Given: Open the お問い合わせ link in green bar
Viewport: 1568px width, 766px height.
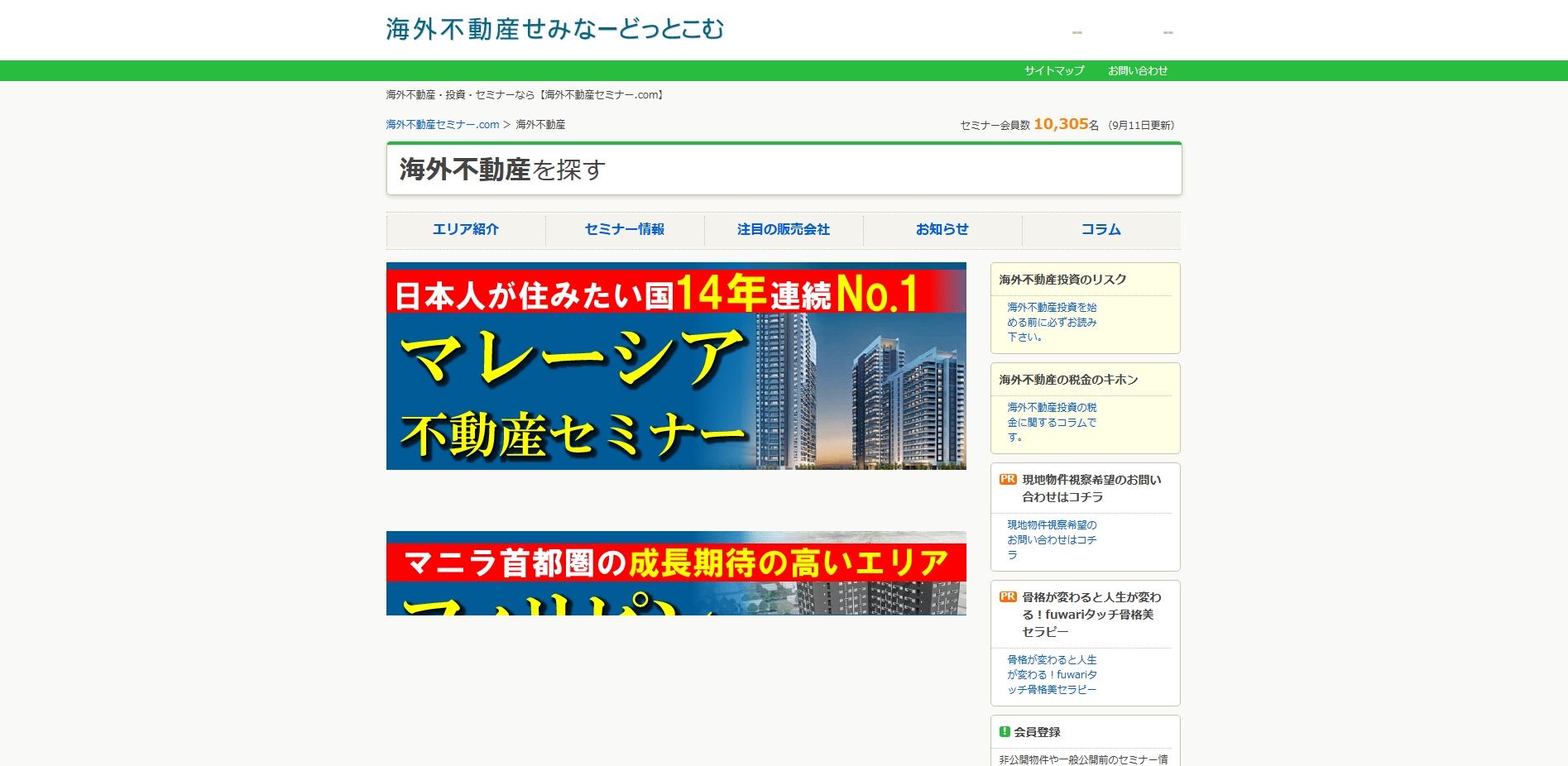Looking at the screenshot, I should pyautogui.click(x=1138, y=71).
